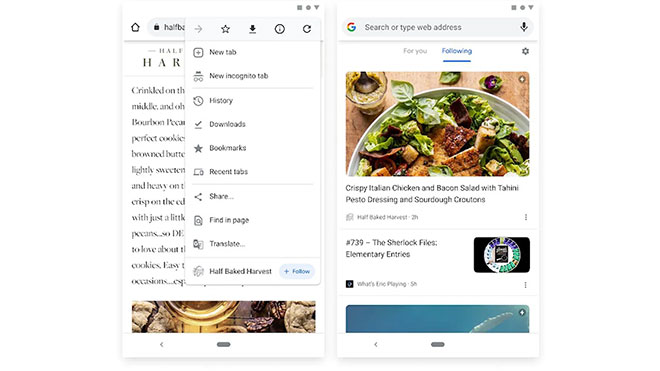The image size is (660, 371).
Task: Reload the page with refresh icon
Action: point(307,29)
